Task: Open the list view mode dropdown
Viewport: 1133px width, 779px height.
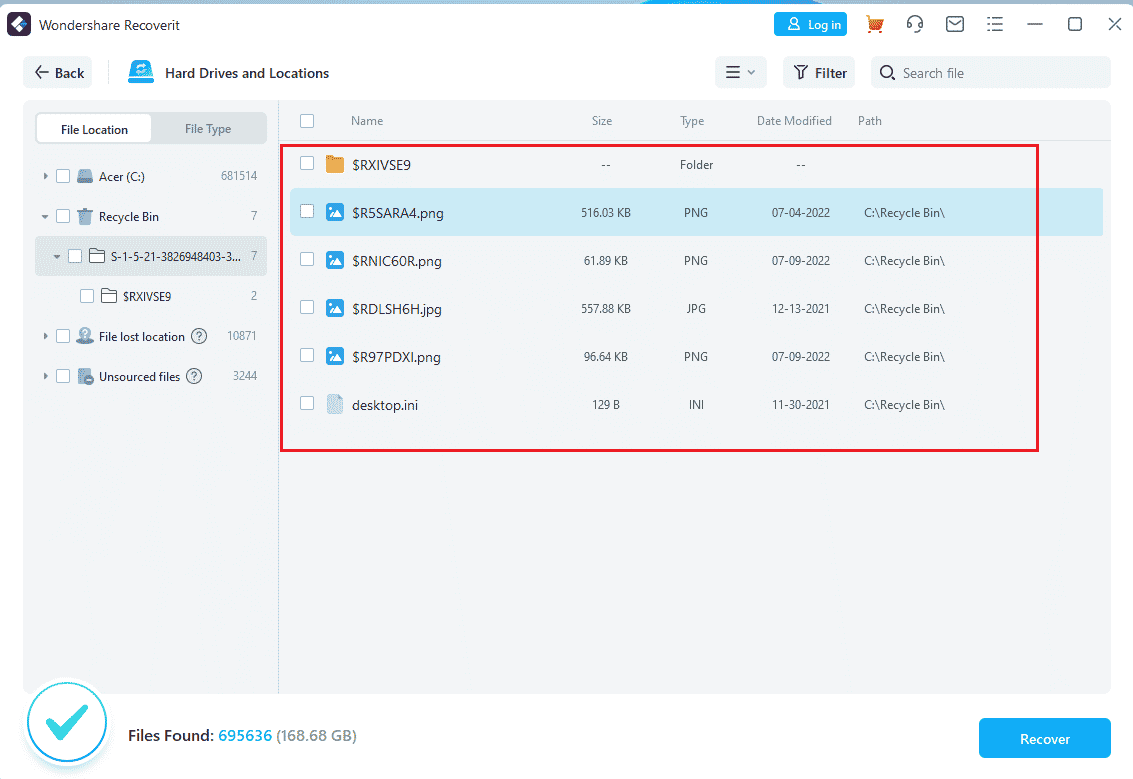Action: click(x=741, y=72)
